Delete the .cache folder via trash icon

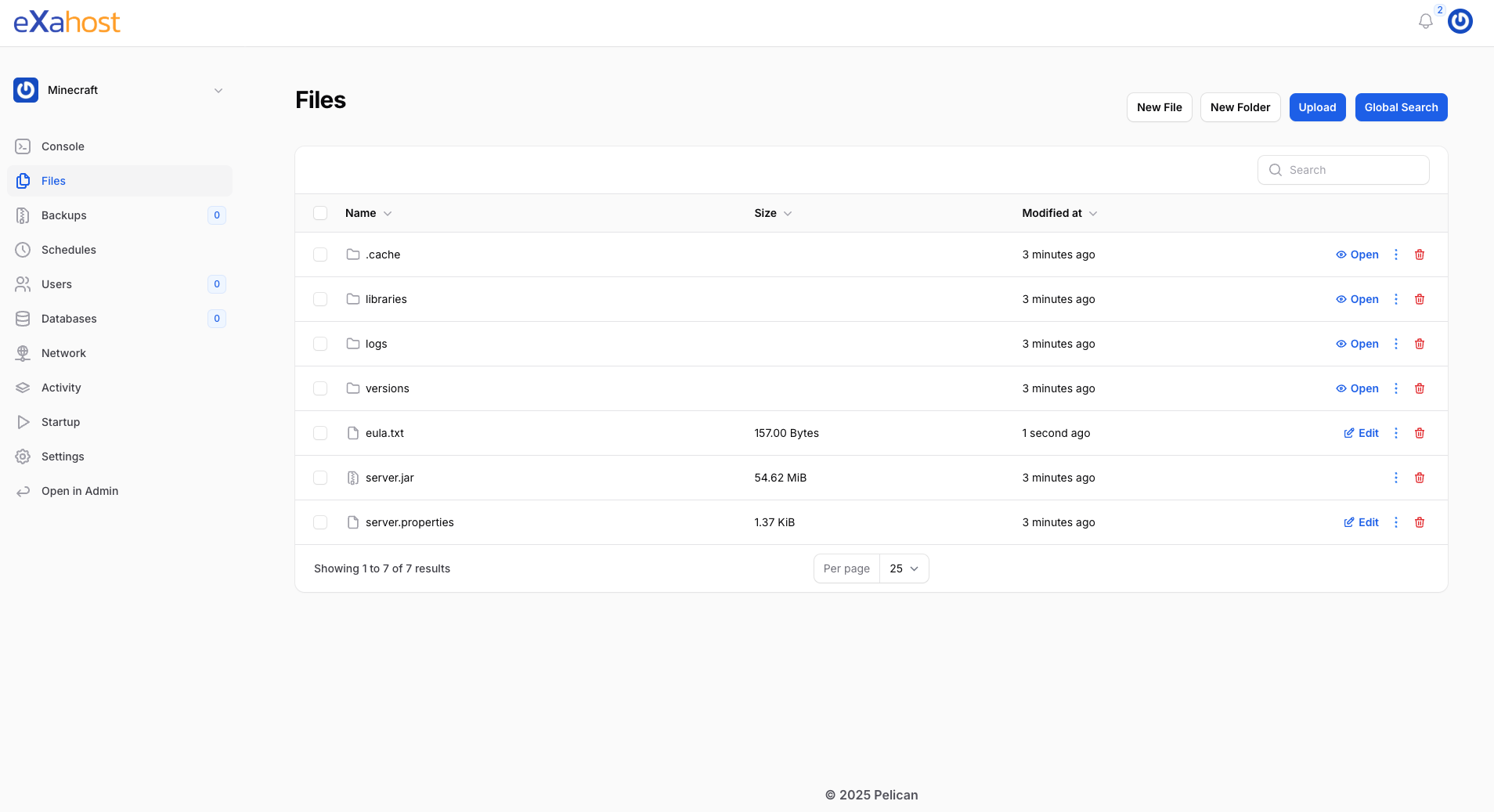point(1419,254)
